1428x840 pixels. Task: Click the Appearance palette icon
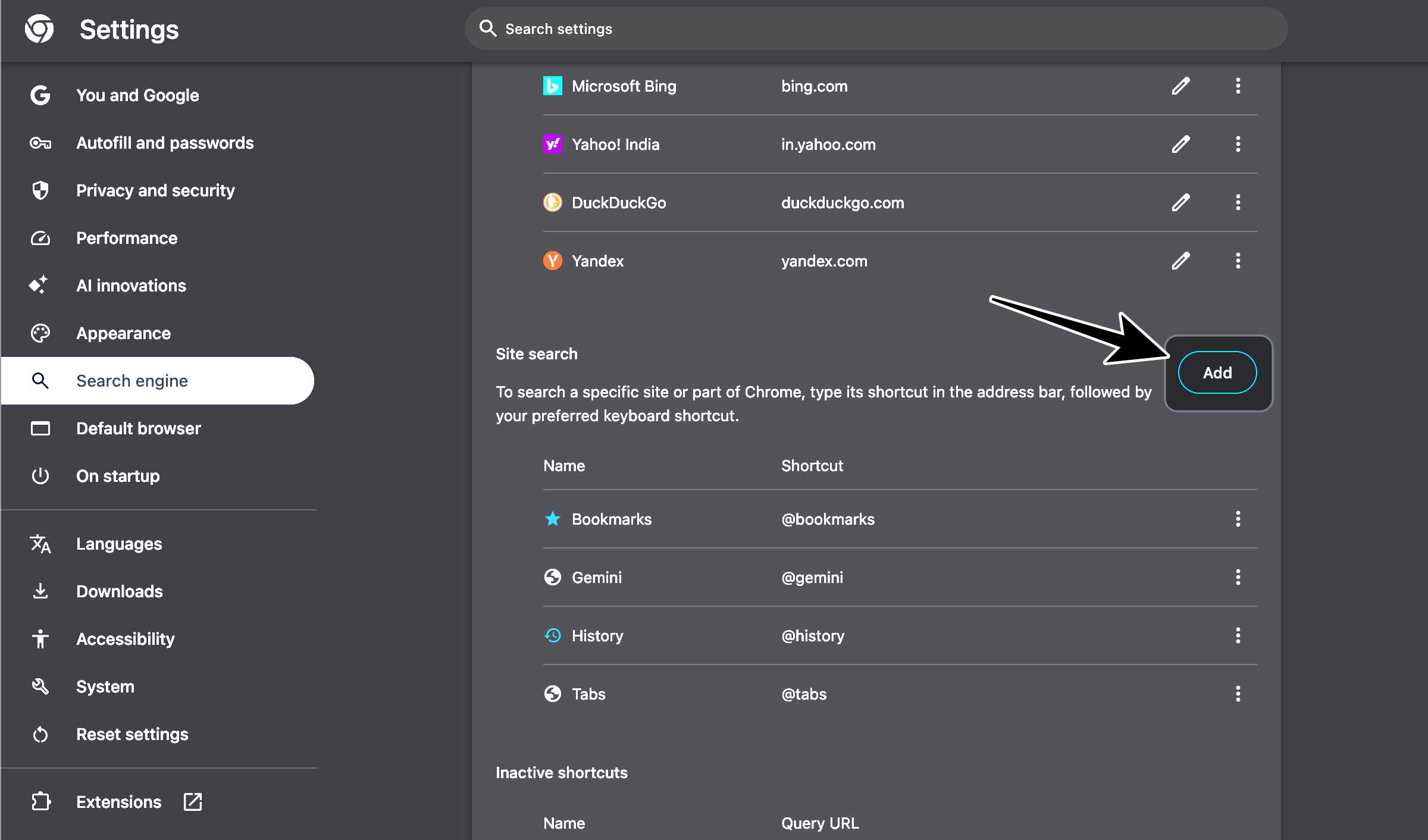40,333
